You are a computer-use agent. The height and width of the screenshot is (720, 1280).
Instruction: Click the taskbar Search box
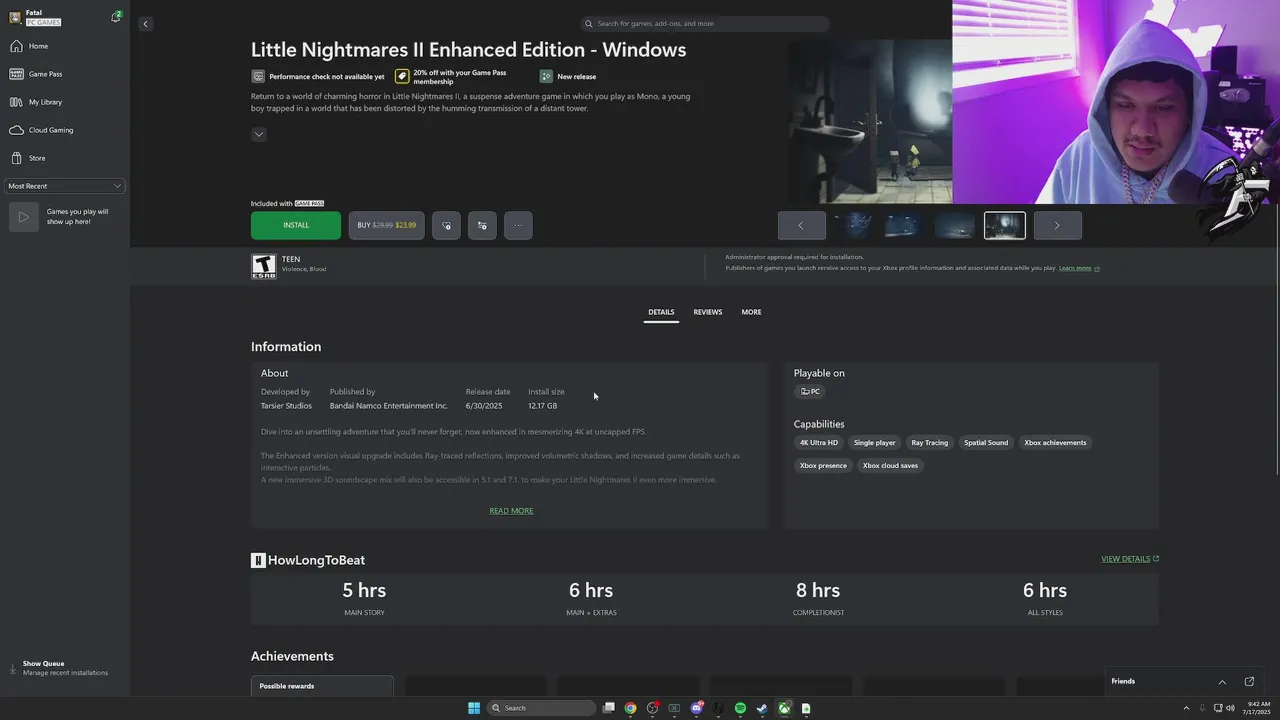pos(541,708)
